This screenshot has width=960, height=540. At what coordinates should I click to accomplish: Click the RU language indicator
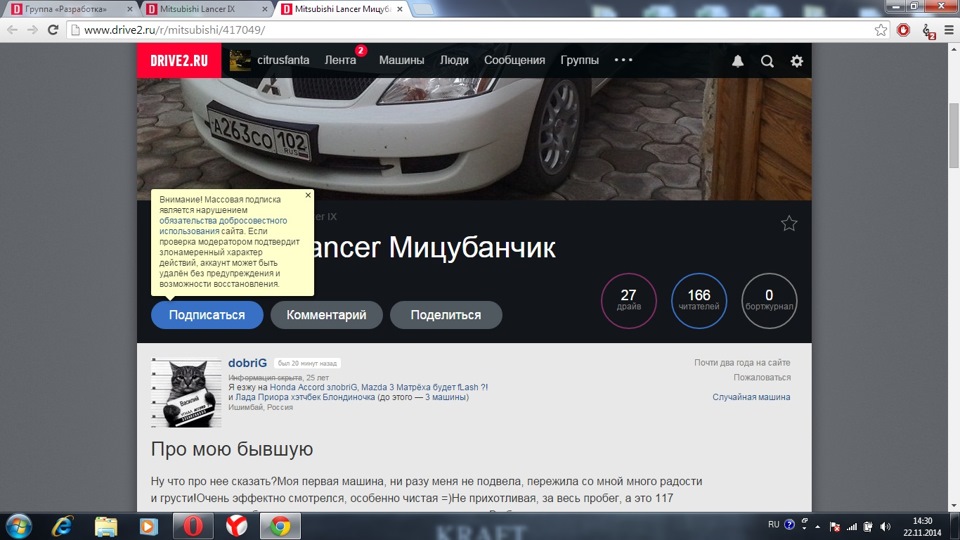tap(774, 525)
